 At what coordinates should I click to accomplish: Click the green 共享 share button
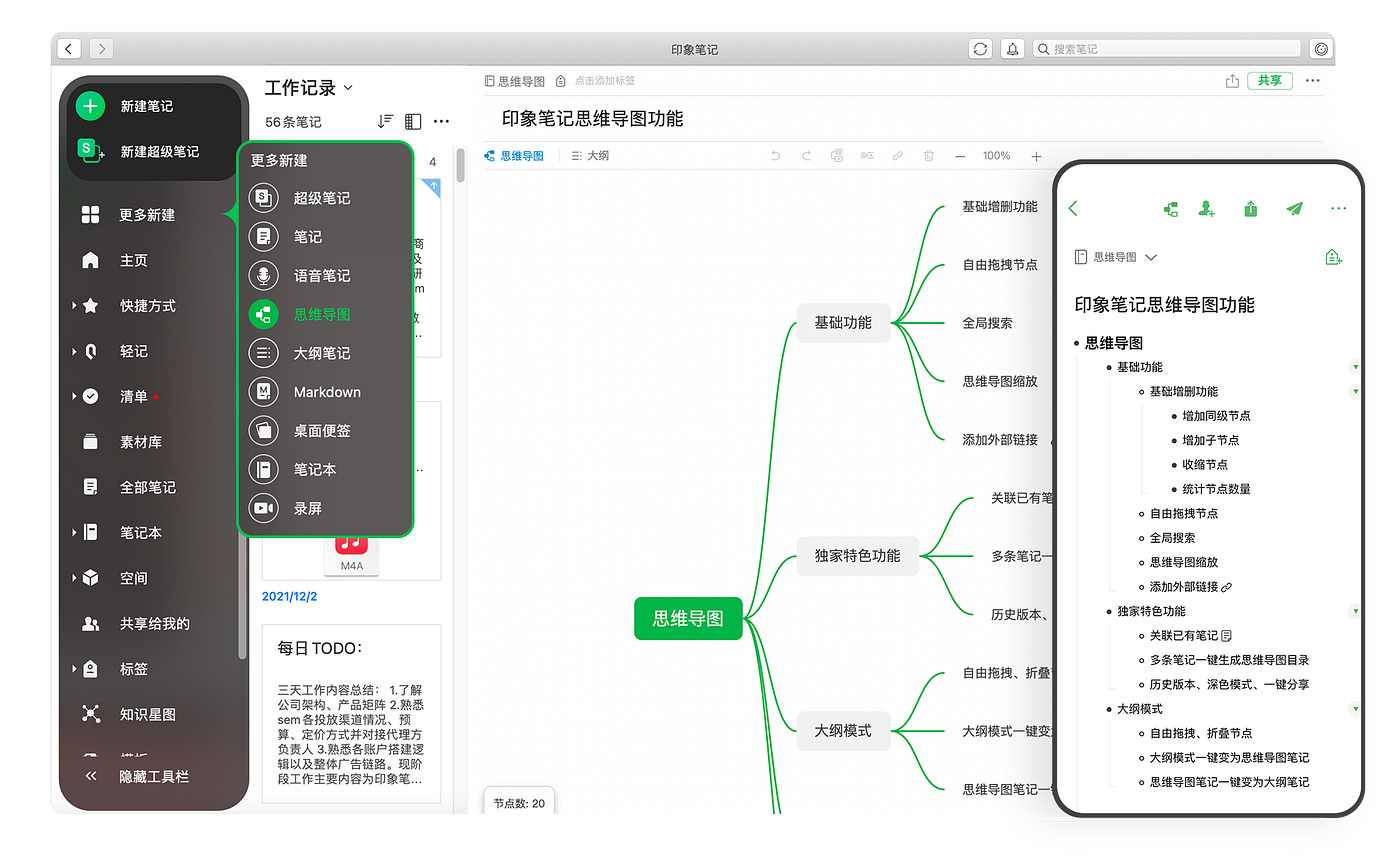[1270, 81]
